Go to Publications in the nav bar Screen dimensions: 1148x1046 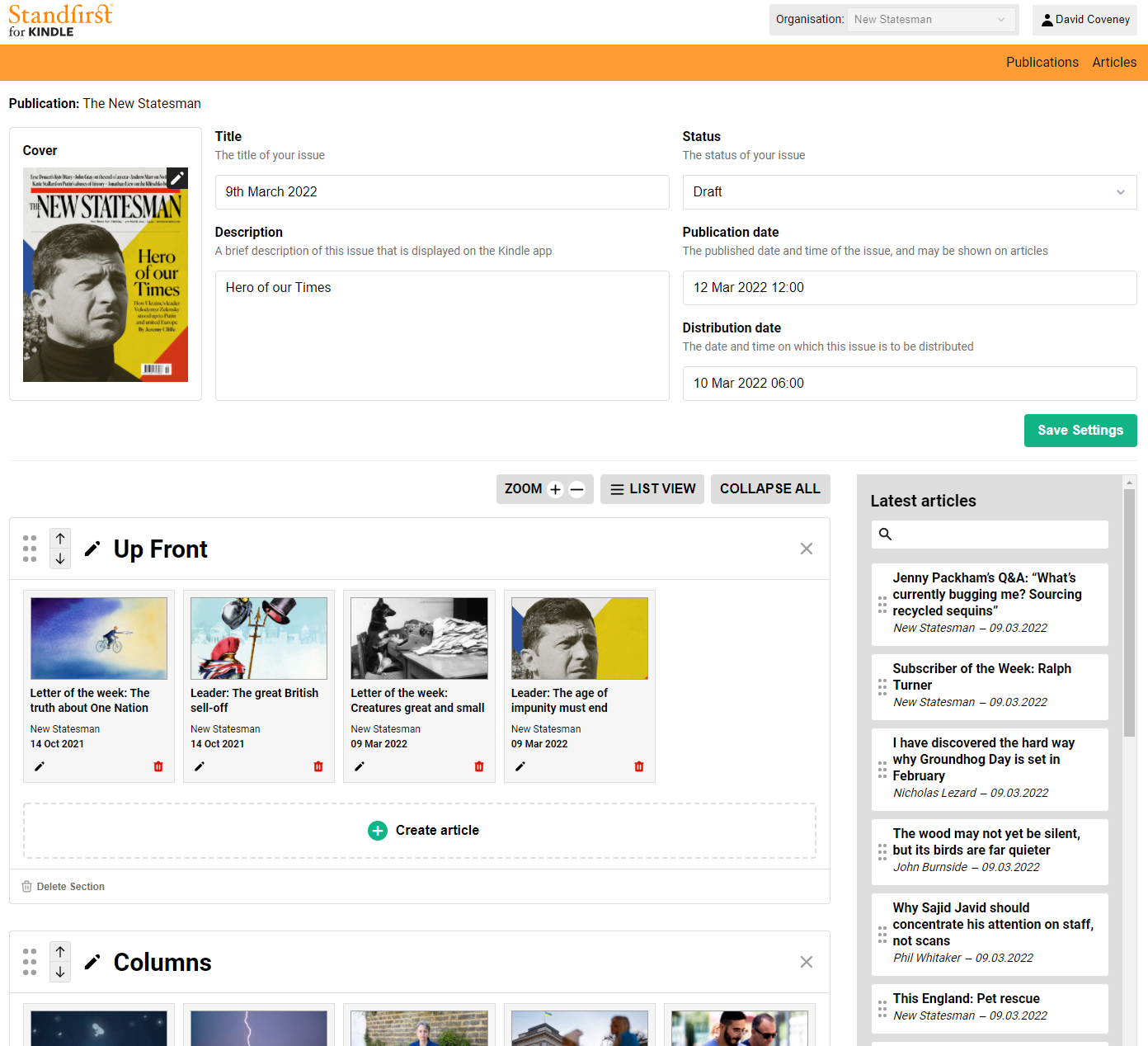(1042, 63)
